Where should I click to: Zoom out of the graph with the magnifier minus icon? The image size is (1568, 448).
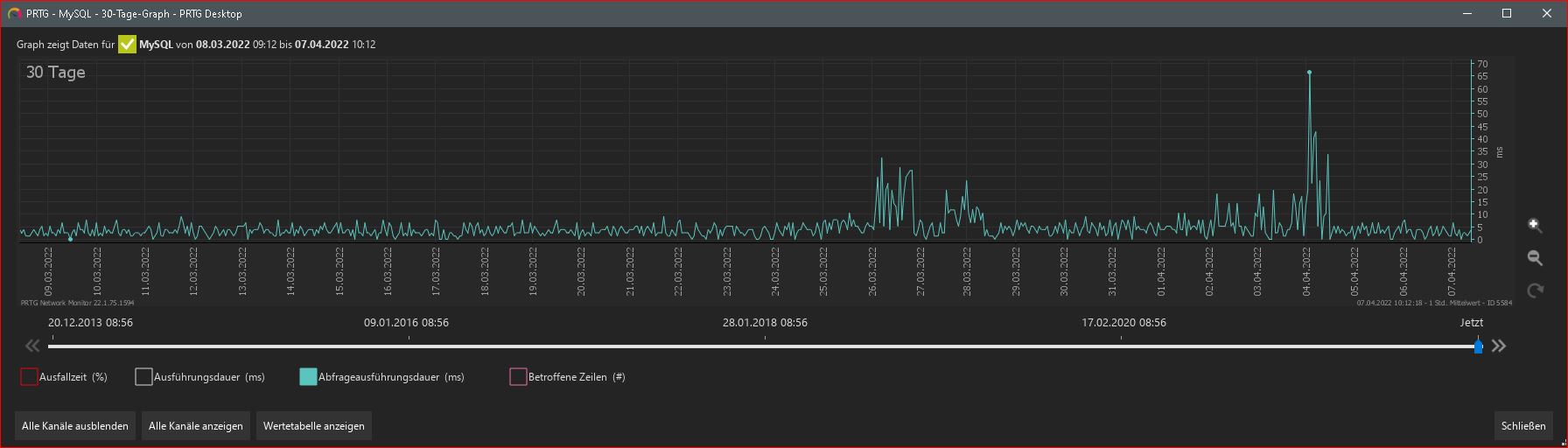click(1535, 258)
